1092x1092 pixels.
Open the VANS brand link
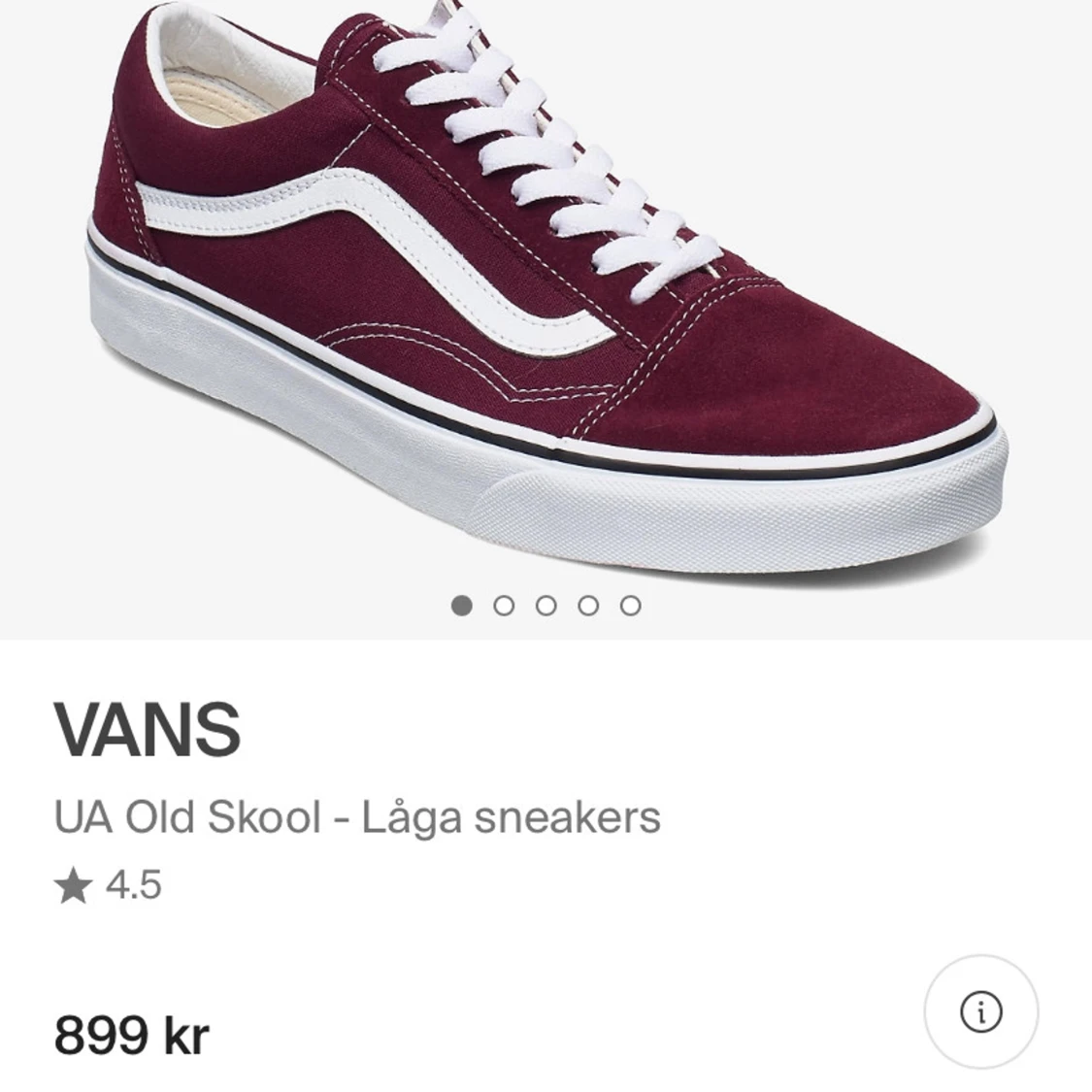click(148, 729)
